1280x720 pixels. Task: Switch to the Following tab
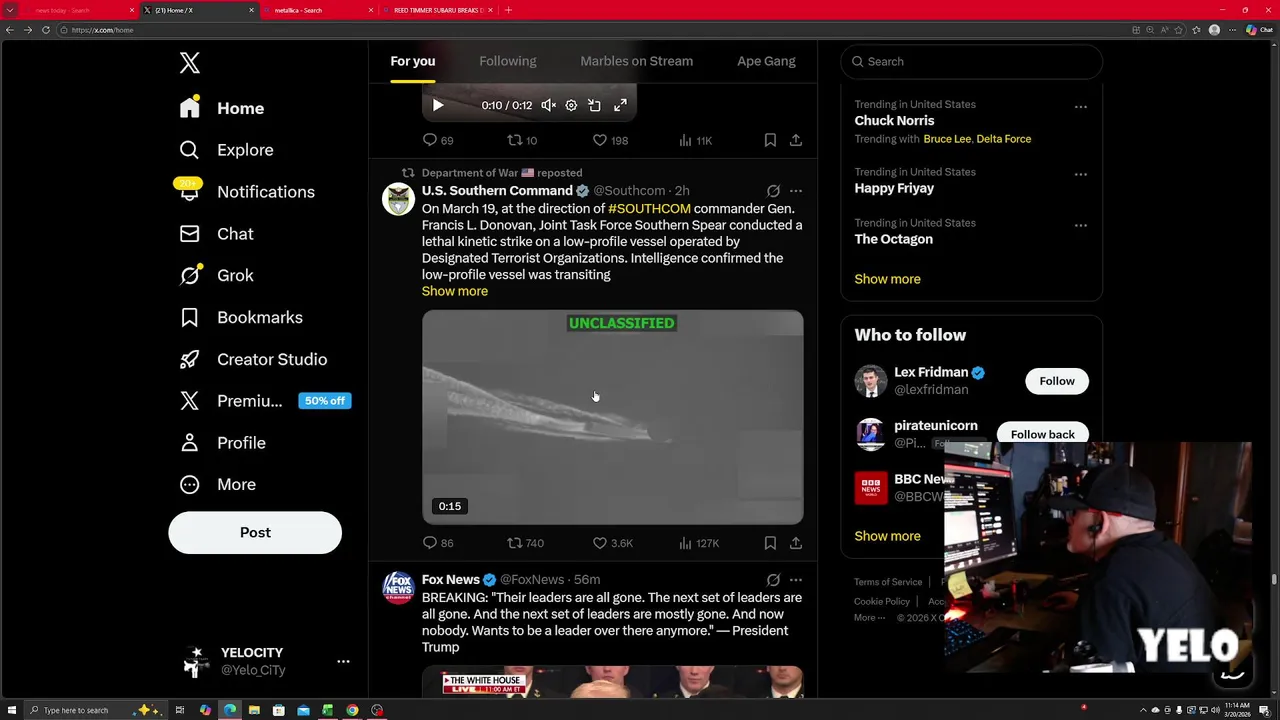[508, 61]
